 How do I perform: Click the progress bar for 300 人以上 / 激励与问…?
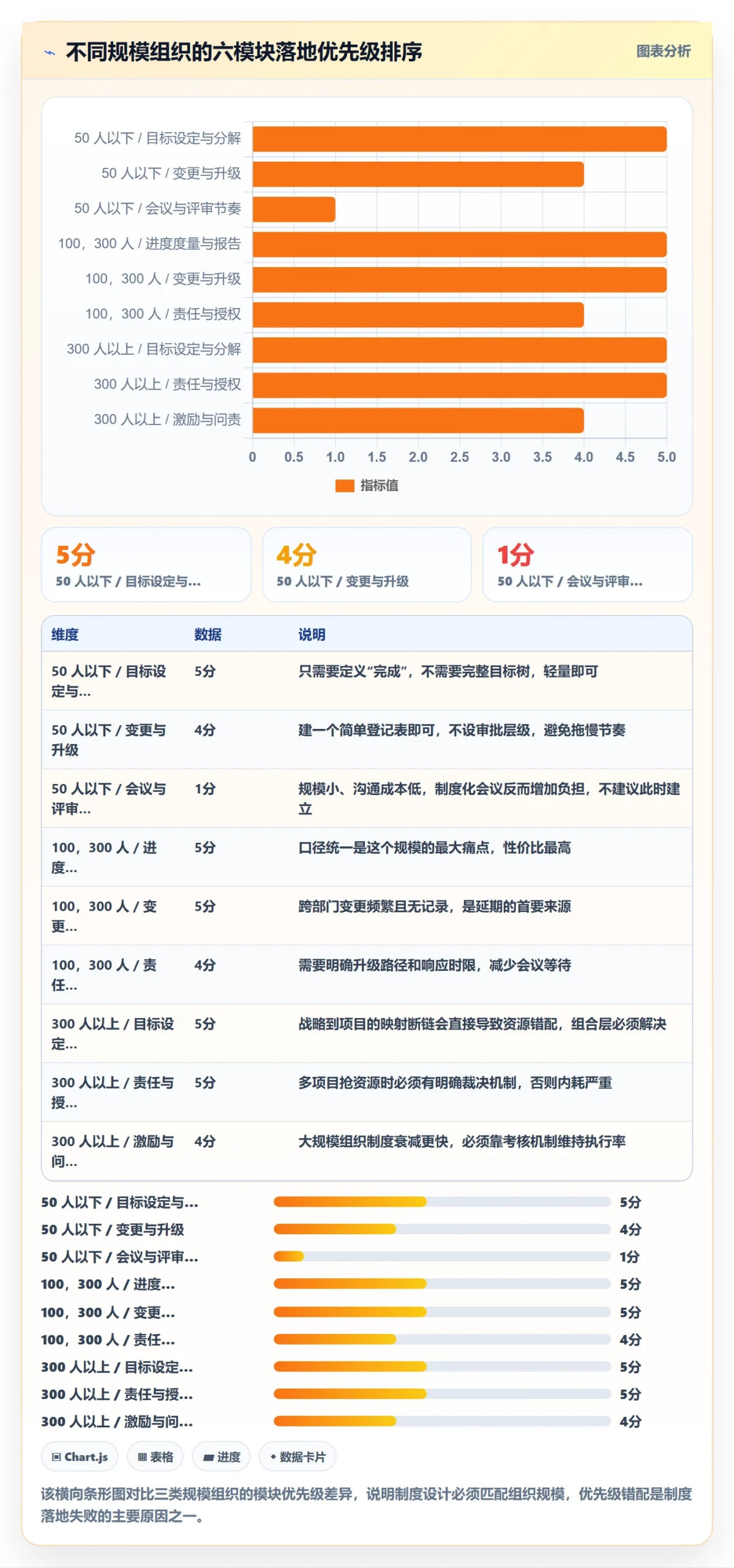pyautogui.click(x=442, y=1421)
